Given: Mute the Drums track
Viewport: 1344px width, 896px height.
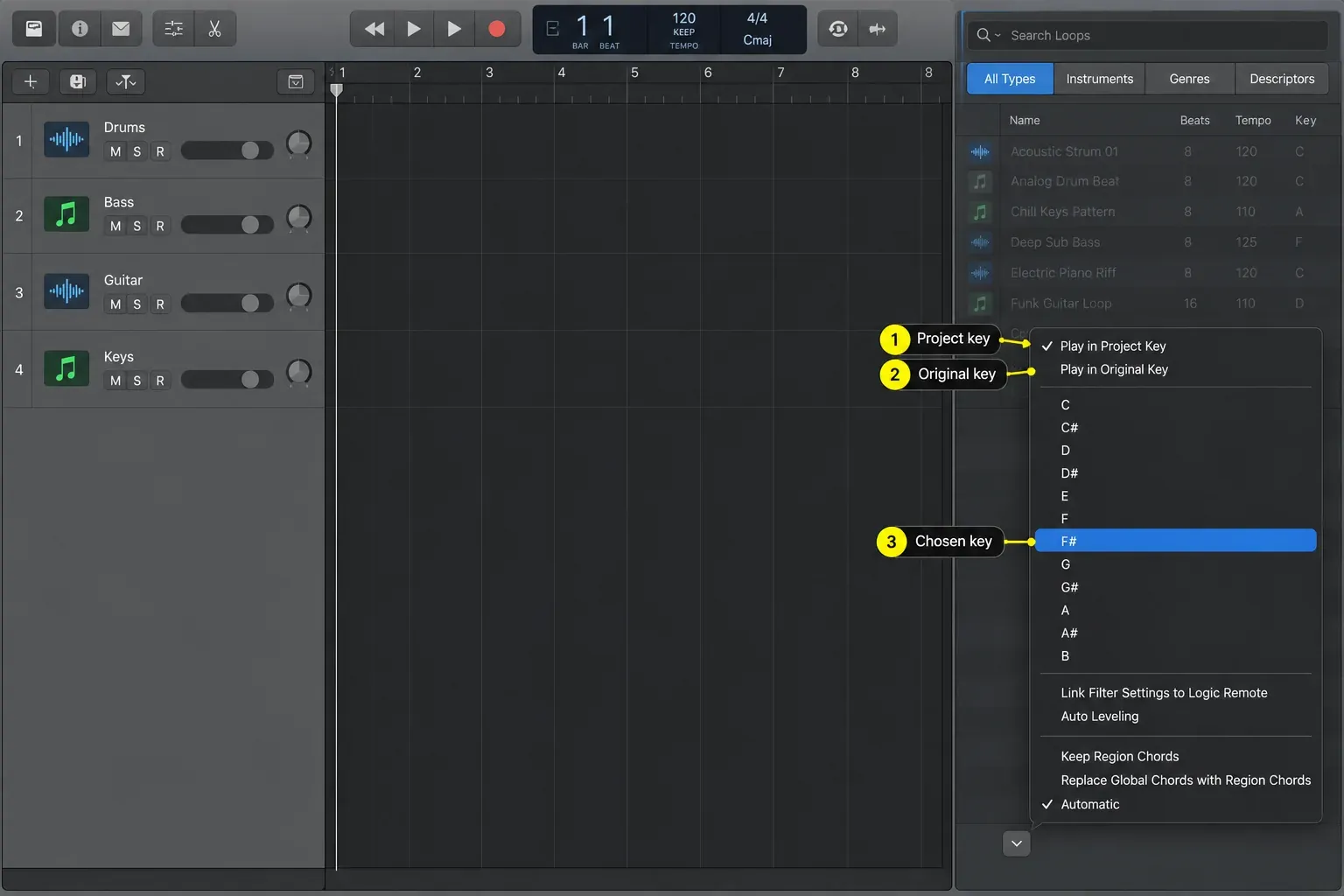Looking at the screenshot, I should (115, 151).
